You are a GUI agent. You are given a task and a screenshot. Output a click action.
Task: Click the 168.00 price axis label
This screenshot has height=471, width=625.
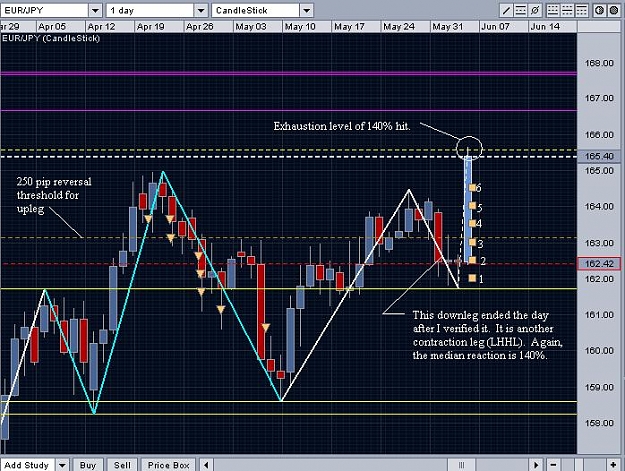(x=599, y=63)
